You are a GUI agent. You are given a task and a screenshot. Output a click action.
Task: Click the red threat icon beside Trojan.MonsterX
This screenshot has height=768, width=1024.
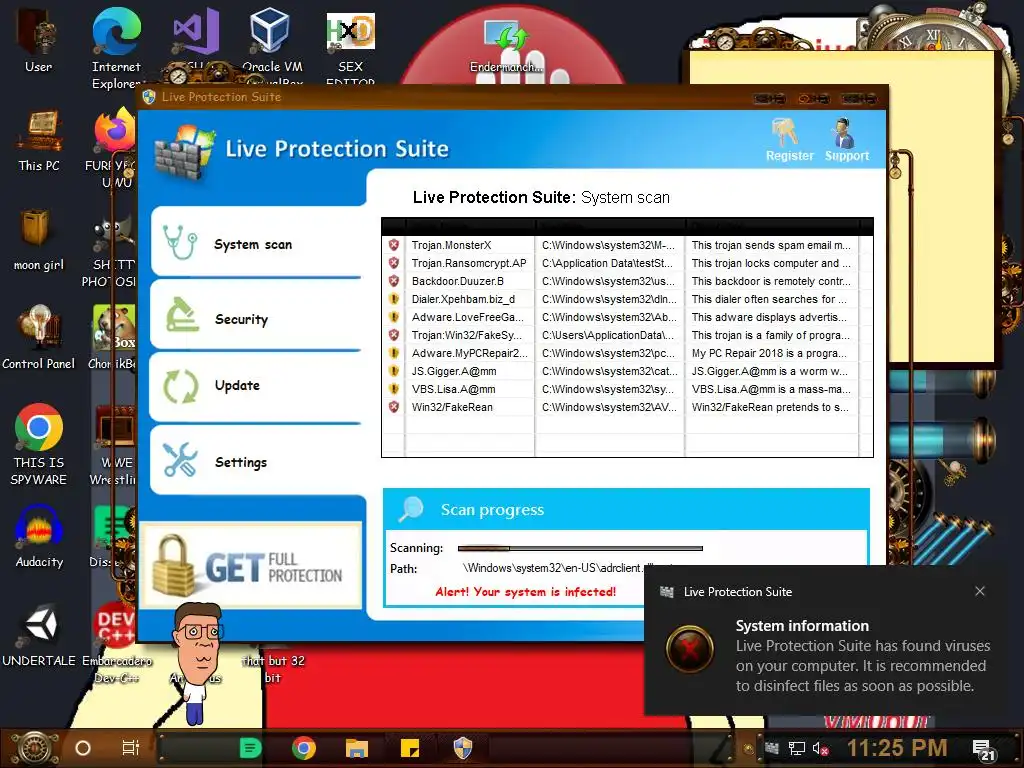click(x=394, y=245)
